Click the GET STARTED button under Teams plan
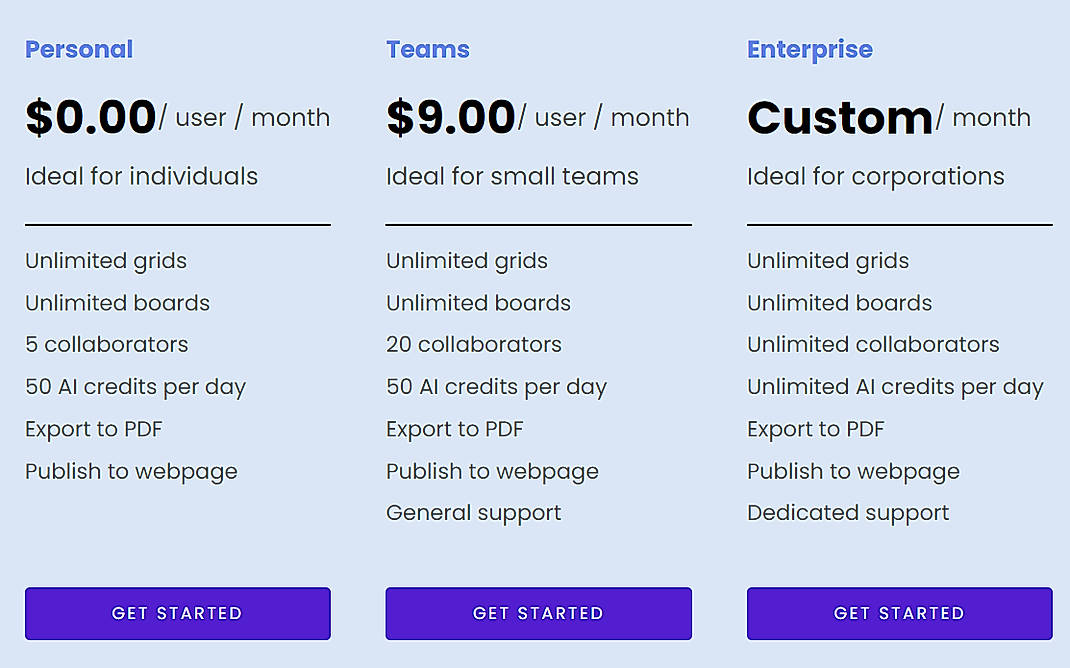 click(x=538, y=613)
